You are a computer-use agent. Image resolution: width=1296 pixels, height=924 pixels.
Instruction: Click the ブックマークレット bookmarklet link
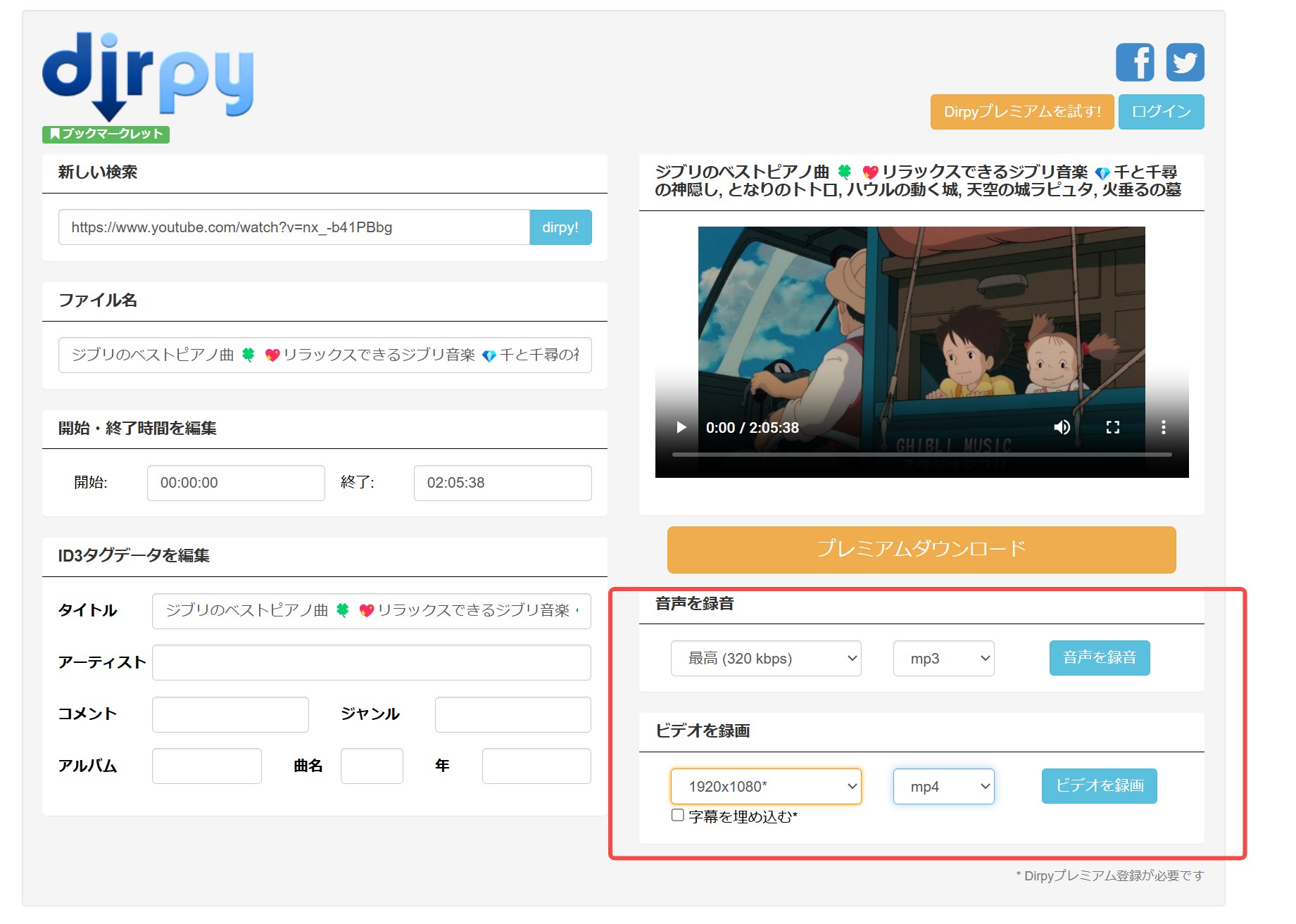(106, 134)
